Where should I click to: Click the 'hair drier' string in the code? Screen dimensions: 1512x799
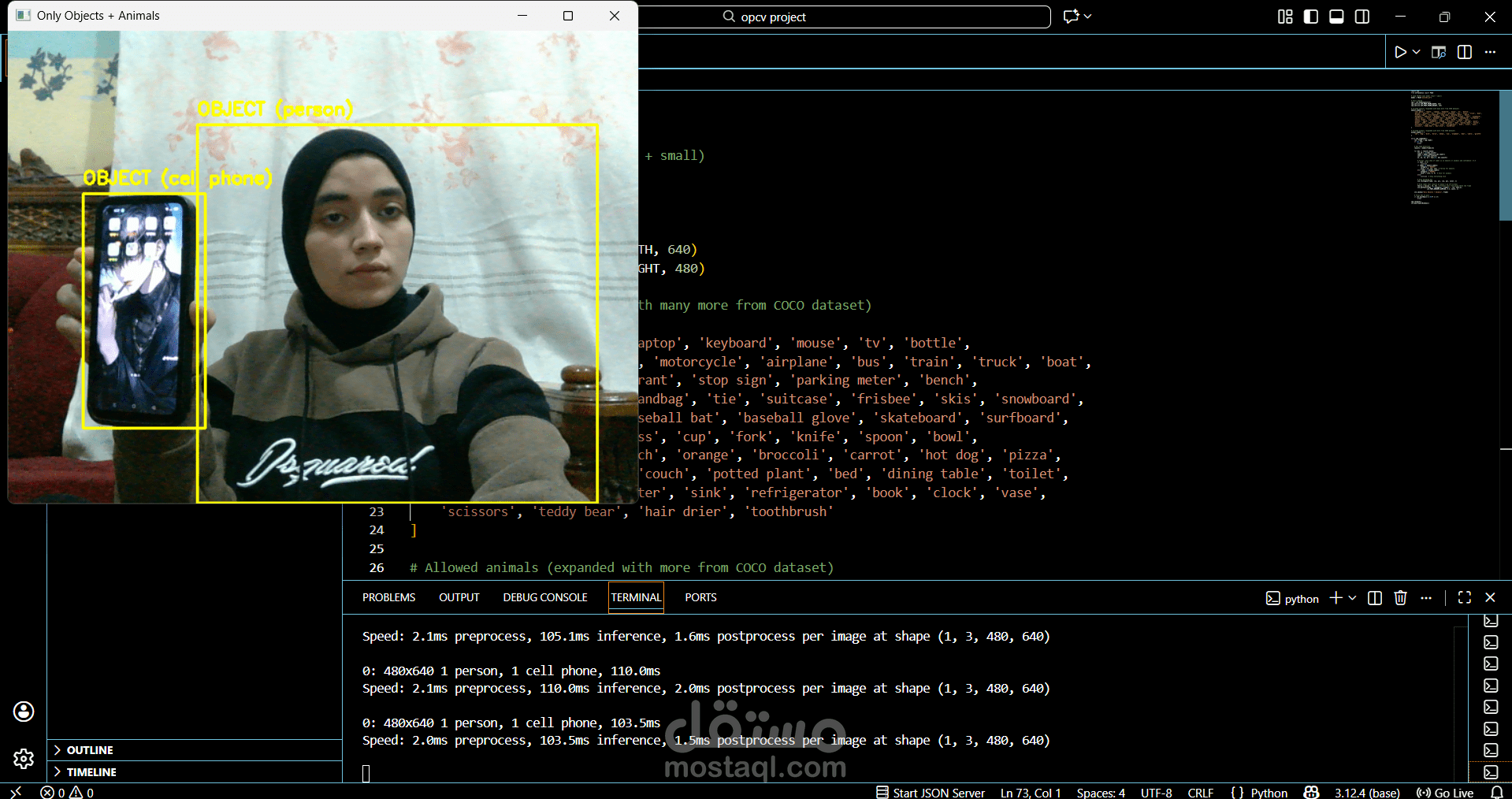point(683,512)
